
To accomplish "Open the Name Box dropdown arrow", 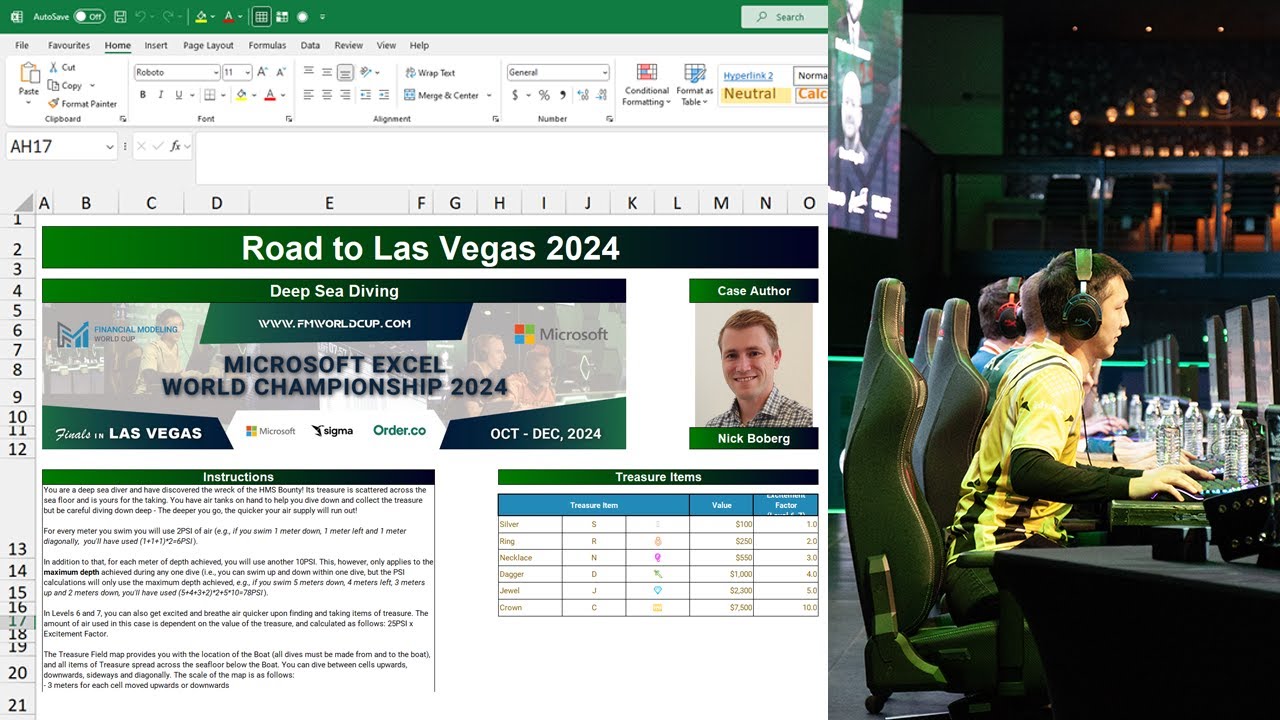I will [109, 147].
